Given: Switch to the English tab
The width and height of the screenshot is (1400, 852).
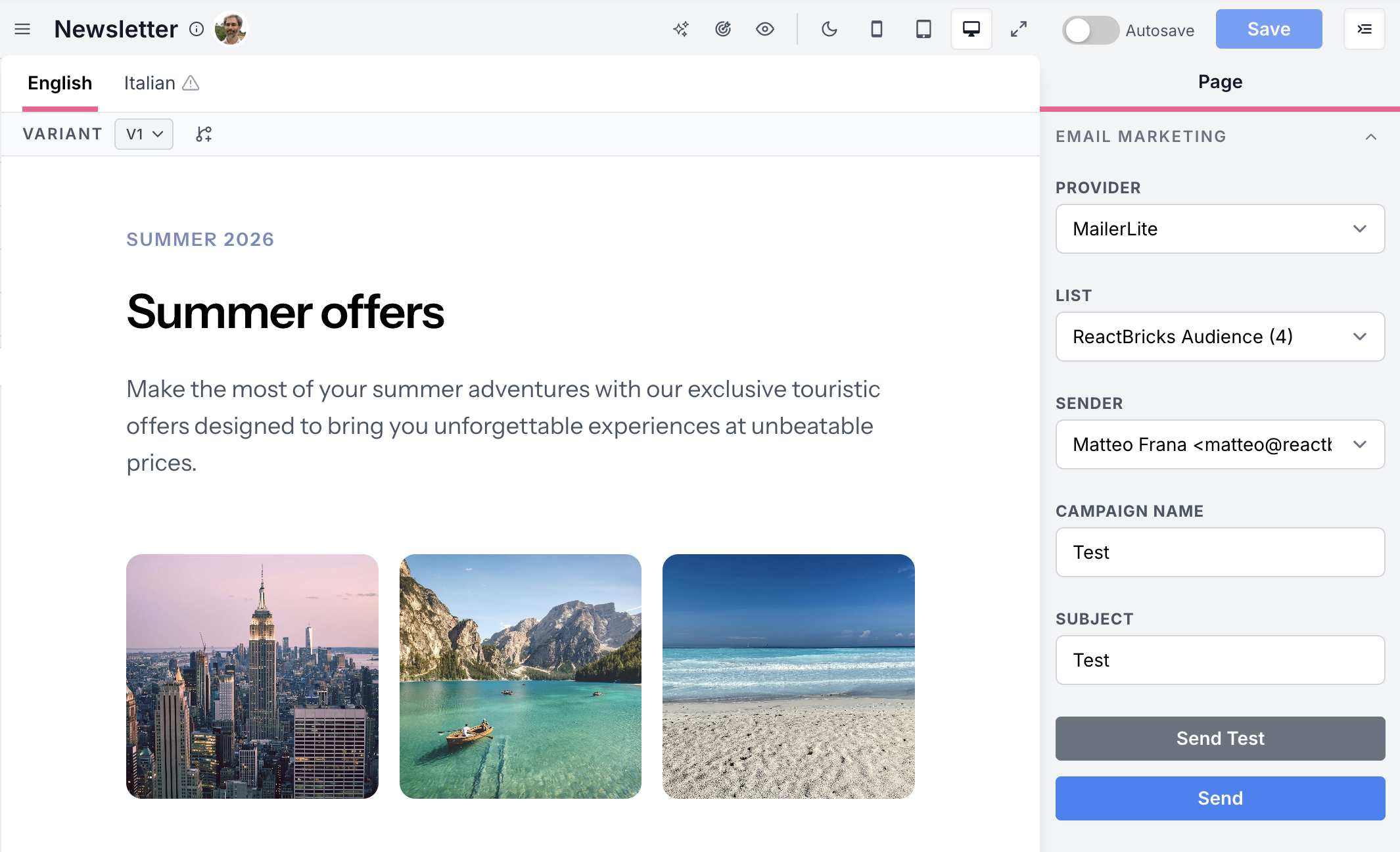Looking at the screenshot, I should point(60,83).
